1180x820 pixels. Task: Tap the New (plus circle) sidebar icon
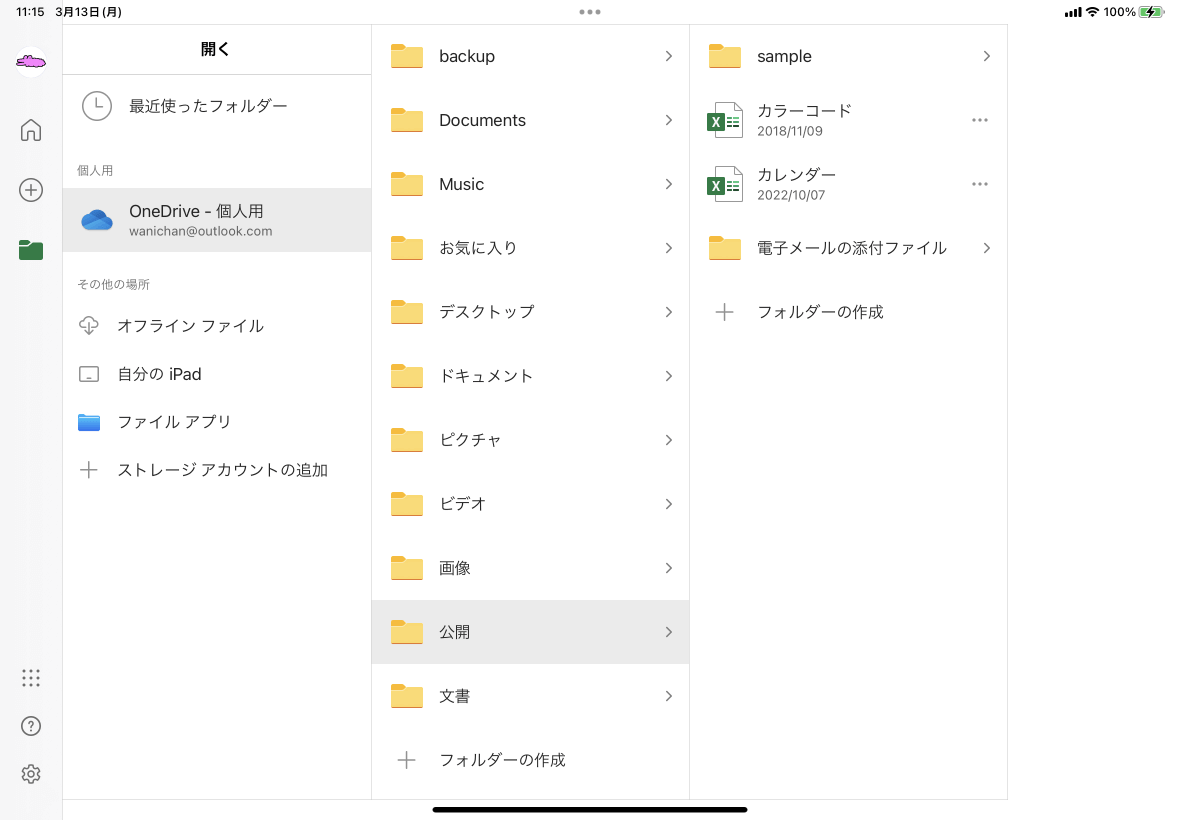(31, 190)
